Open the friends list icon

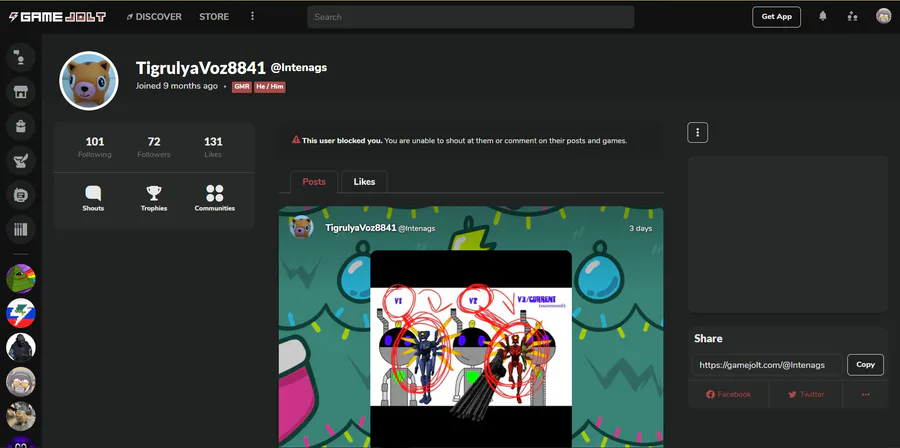pyautogui.click(x=852, y=17)
